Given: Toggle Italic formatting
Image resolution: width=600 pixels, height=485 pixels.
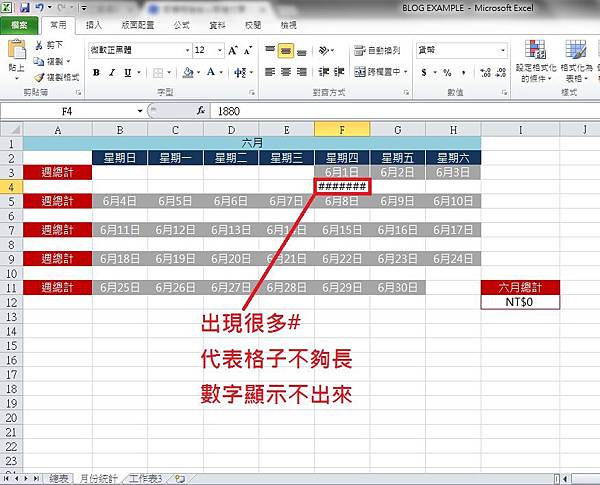Looking at the screenshot, I should point(112,72).
